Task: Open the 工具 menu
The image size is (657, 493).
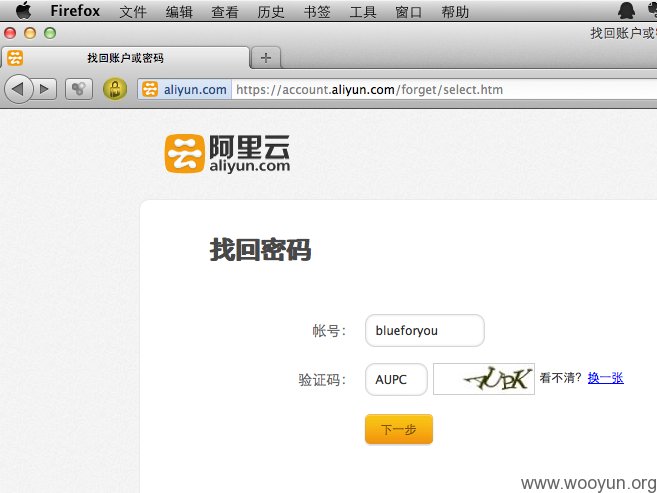Action: [x=363, y=12]
